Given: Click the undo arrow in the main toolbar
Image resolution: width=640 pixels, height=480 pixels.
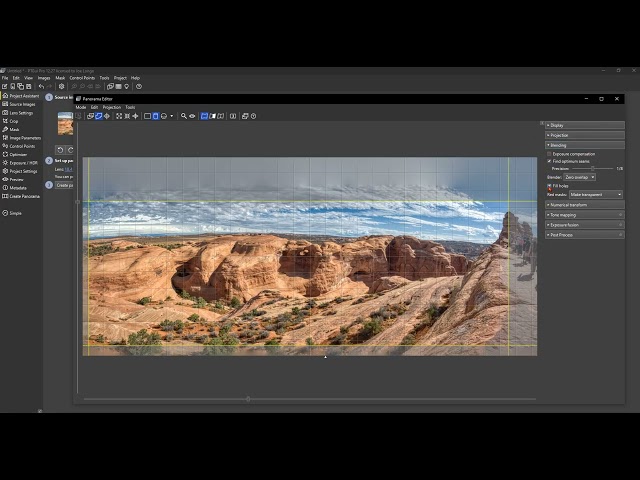Looking at the screenshot, I should [41, 87].
